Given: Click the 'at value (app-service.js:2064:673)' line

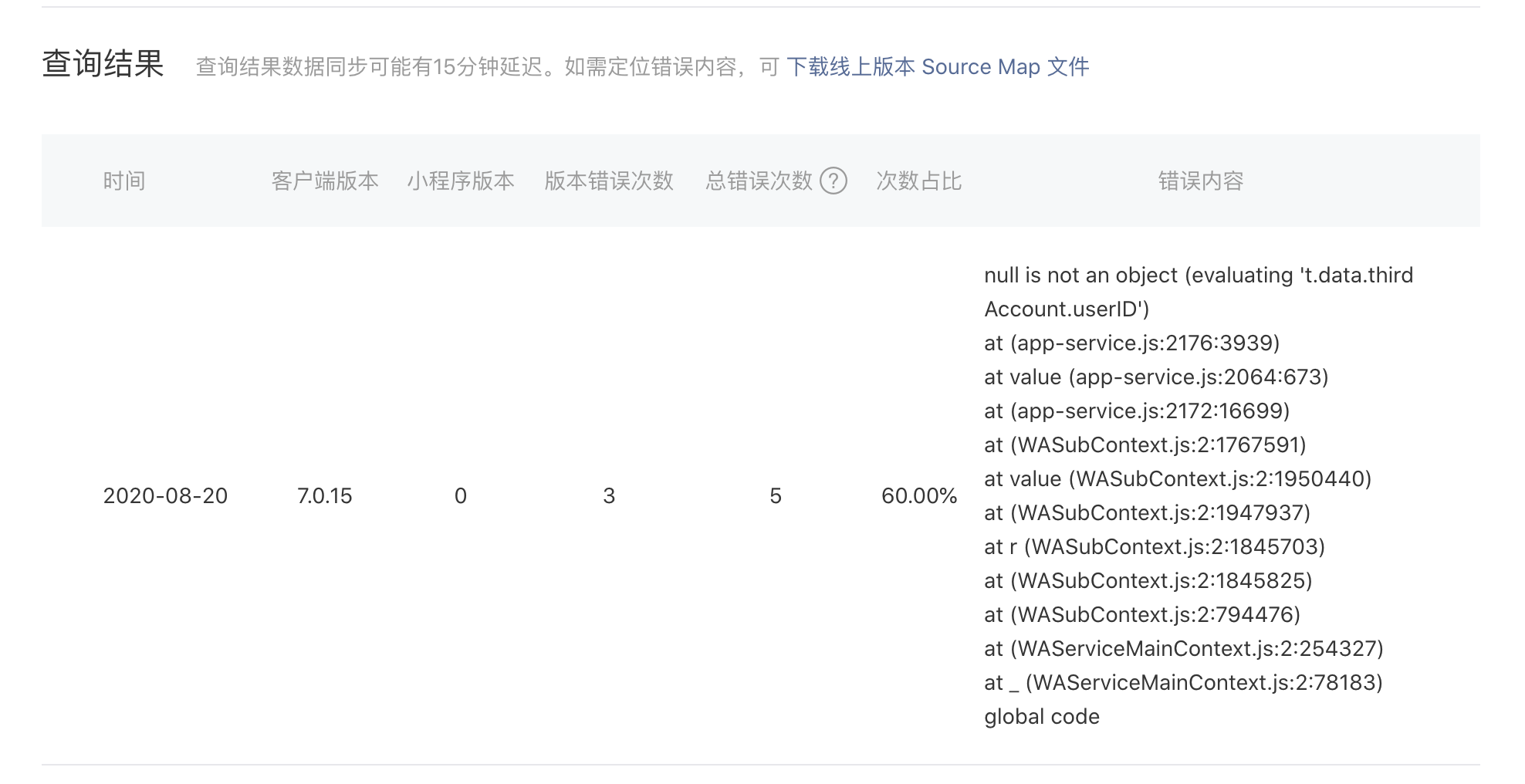Looking at the screenshot, I should [x=1156, y=377].
